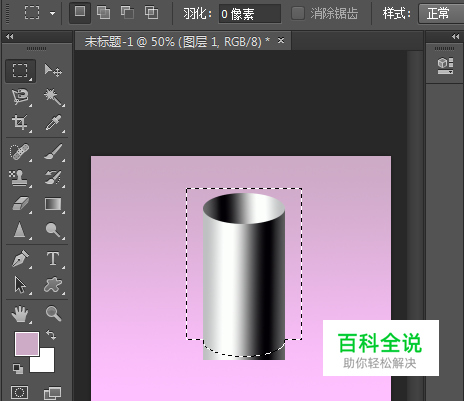Screen dimensions: 464x401
Task: Open marquee tool preset picker arrow
Action: 52,14
